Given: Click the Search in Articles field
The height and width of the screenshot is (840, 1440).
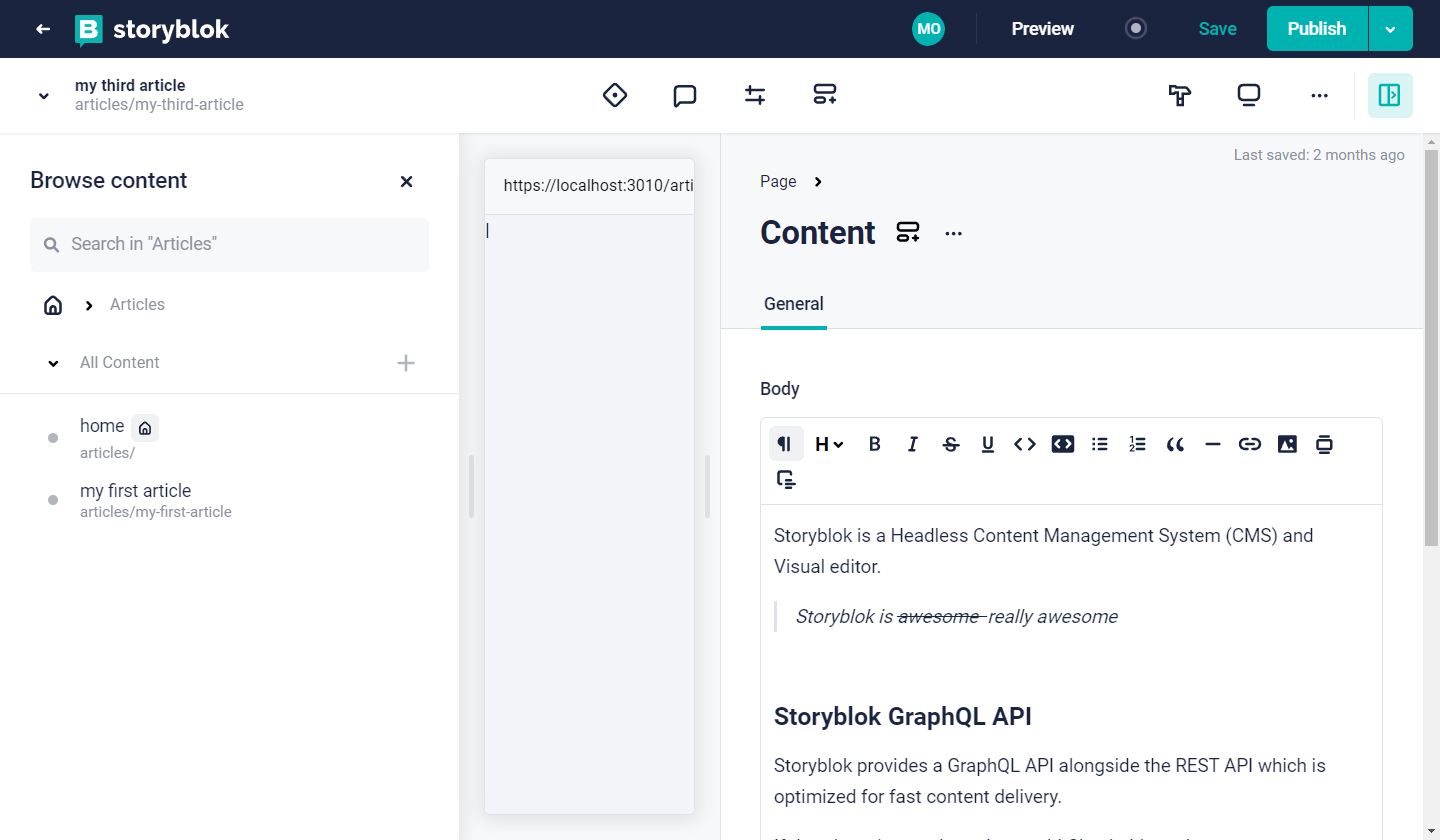Looking at the screenshot, I should 229,244.
